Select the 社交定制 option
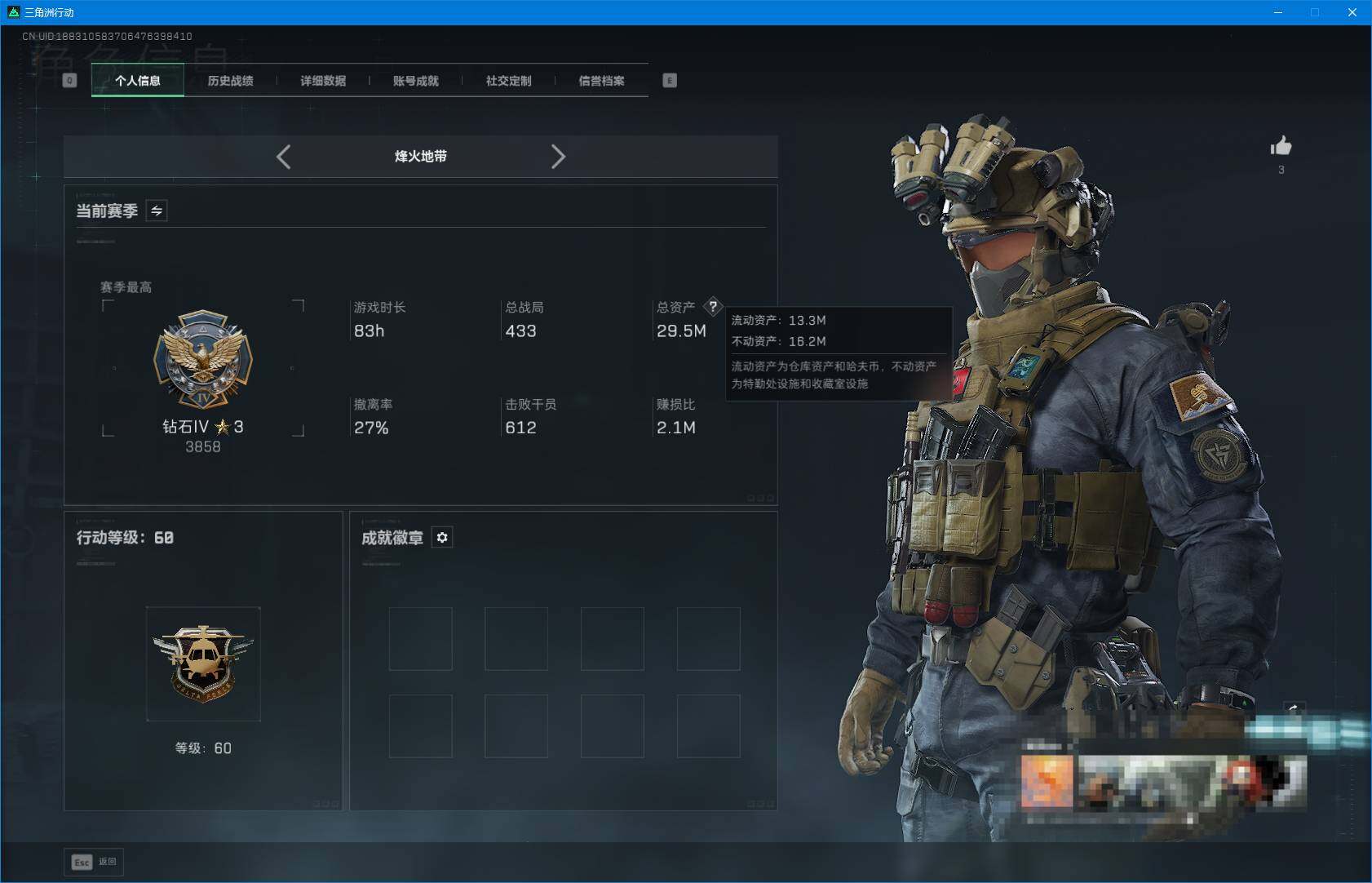Screen dimensions: 1372x883 pos(509,80)
